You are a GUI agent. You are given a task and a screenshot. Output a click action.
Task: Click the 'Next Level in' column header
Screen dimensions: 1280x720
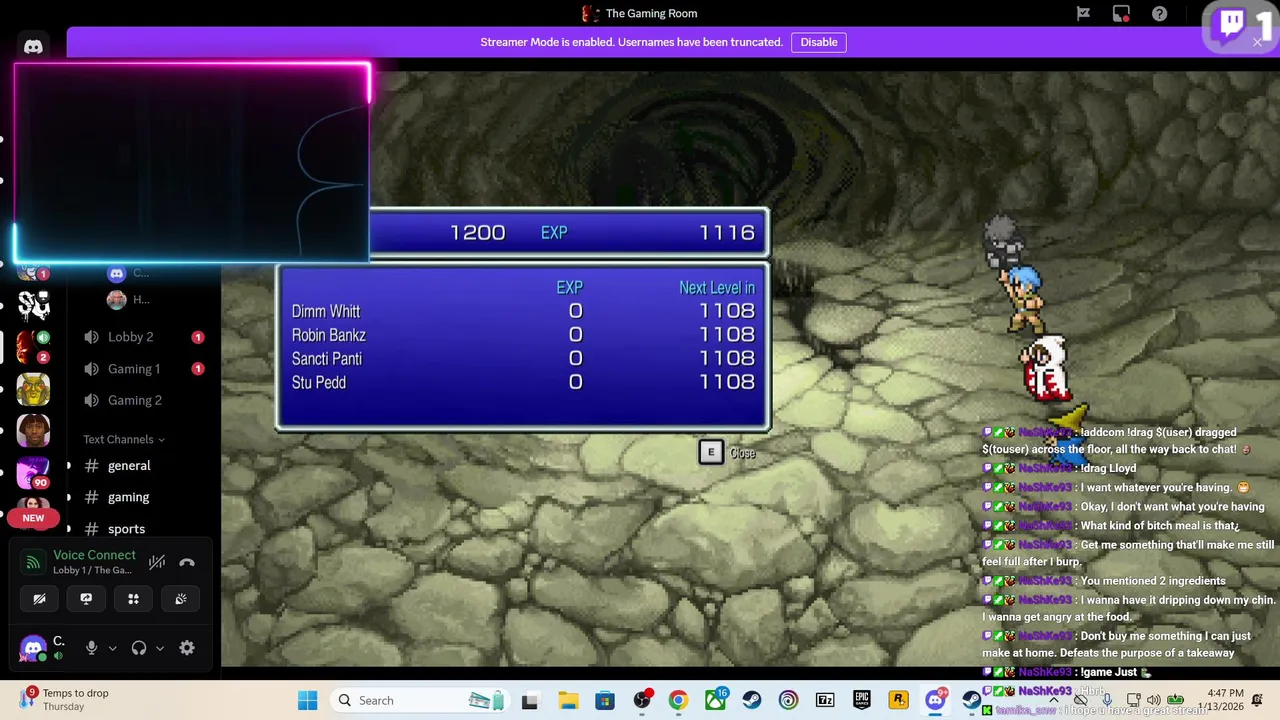(x=717, y=288)
